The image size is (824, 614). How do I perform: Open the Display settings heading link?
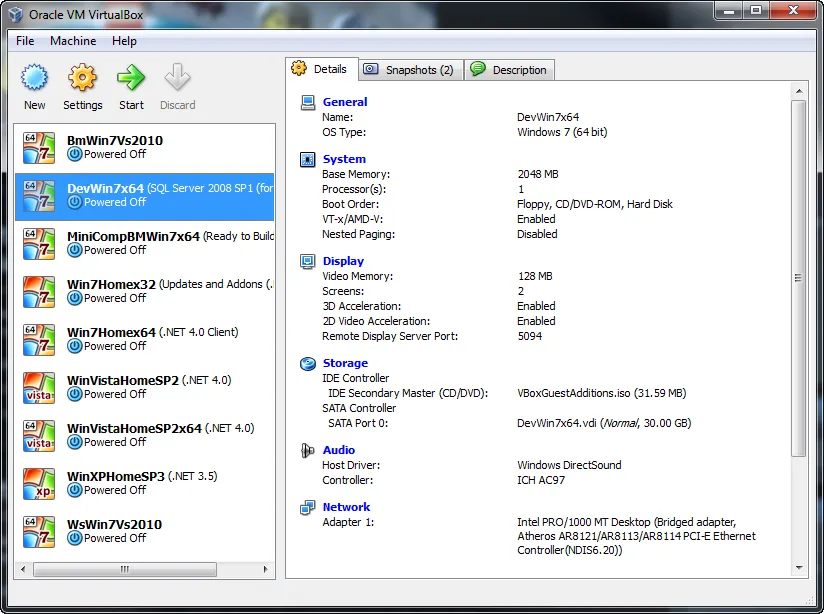[x=343, y=261]
